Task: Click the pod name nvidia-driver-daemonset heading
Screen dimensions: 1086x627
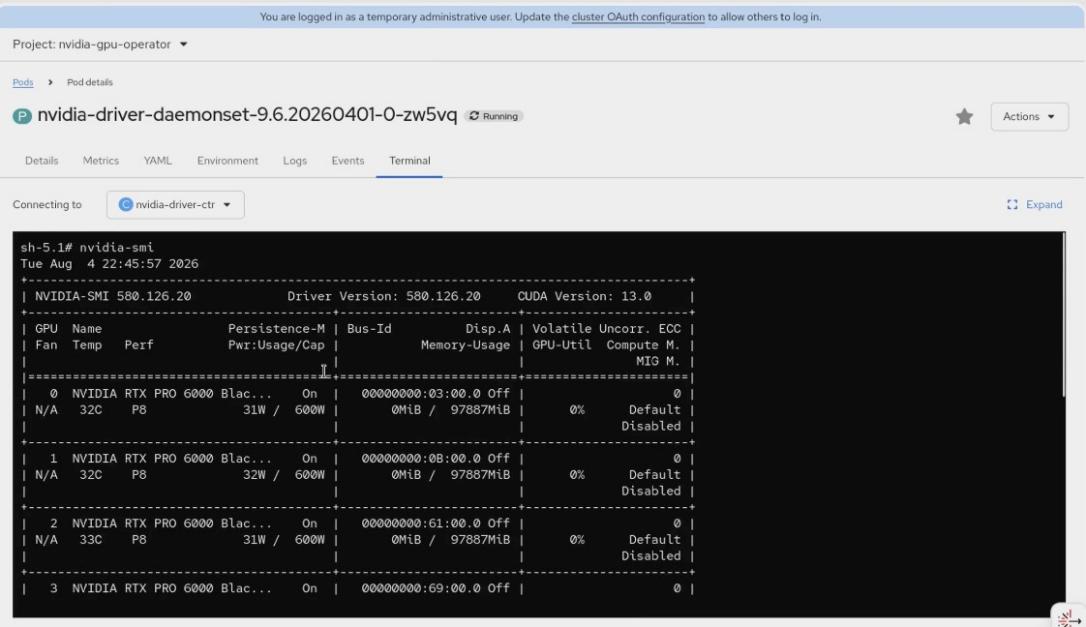Action: click(247, 115)
